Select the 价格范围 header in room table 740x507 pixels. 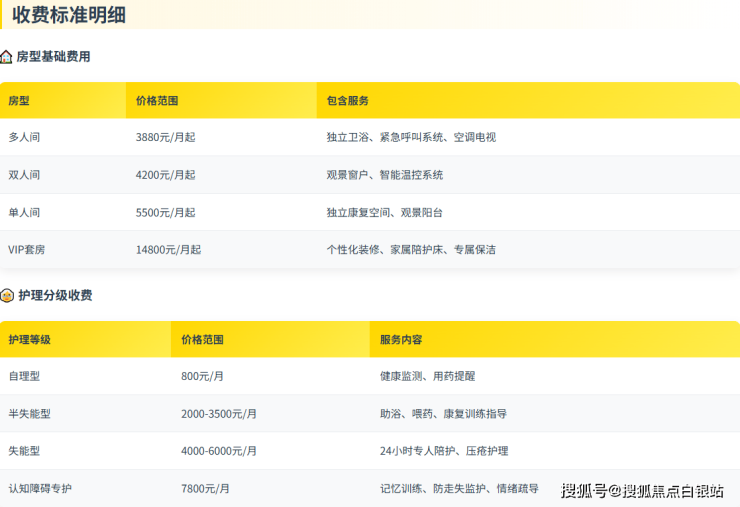tap(157, 101)
